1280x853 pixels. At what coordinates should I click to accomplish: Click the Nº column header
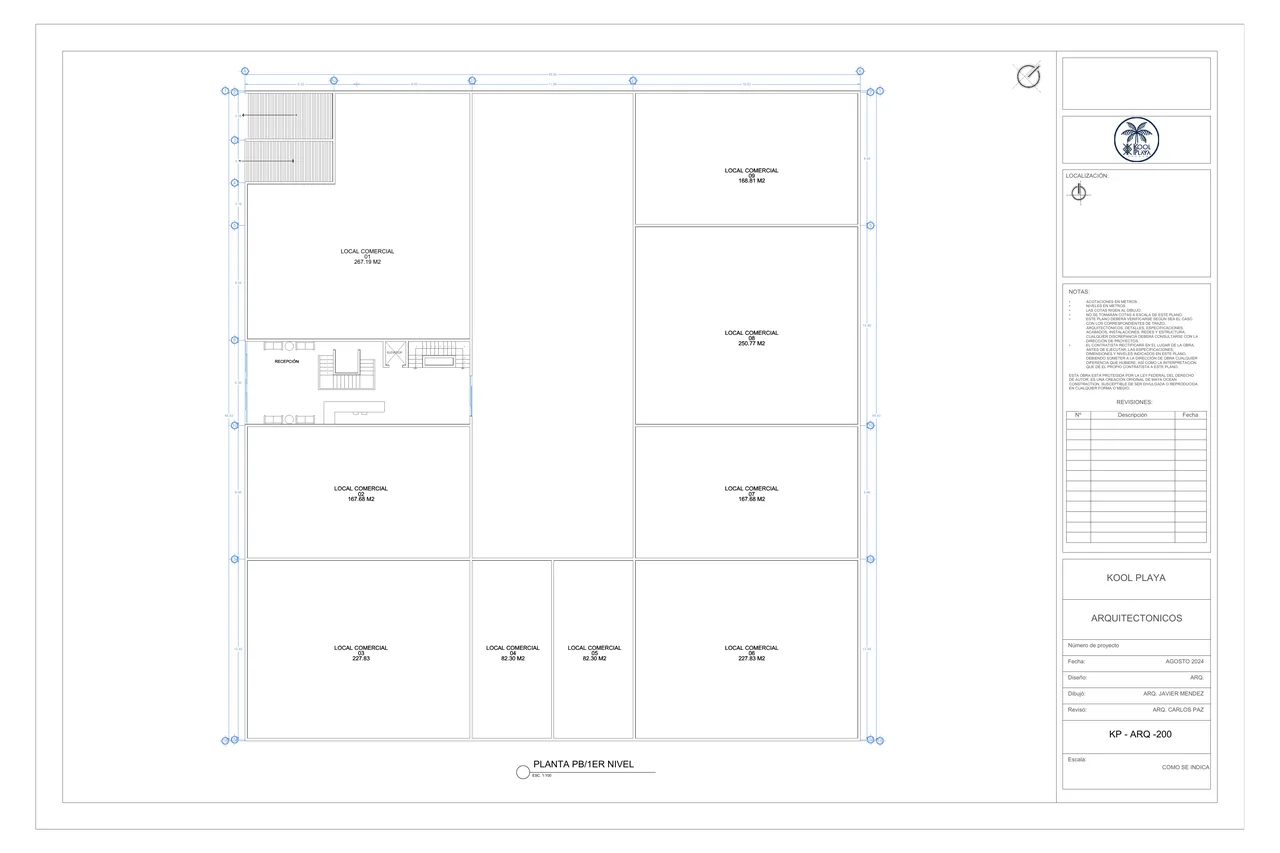(1077, 414)
